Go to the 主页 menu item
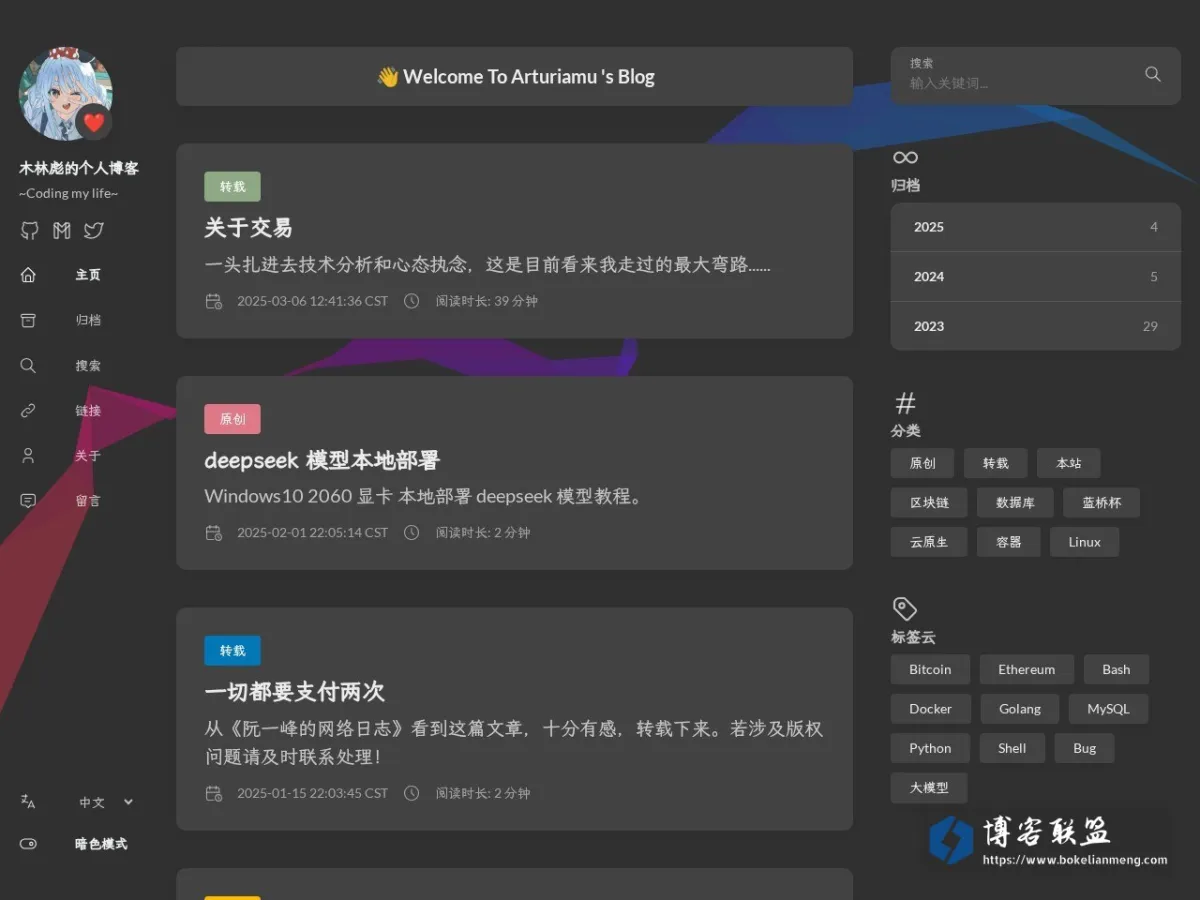The image size is (1200, 900). coord(88,275)
